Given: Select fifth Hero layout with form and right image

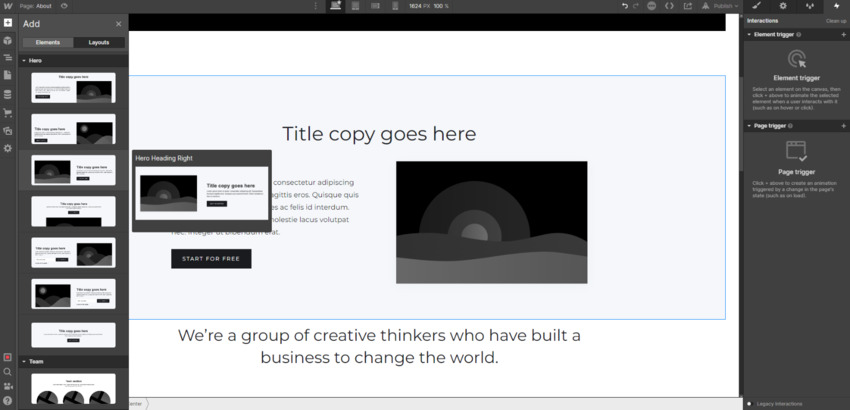Looking at the screenshot, I should pyautogui.click(x=73, y=253).
